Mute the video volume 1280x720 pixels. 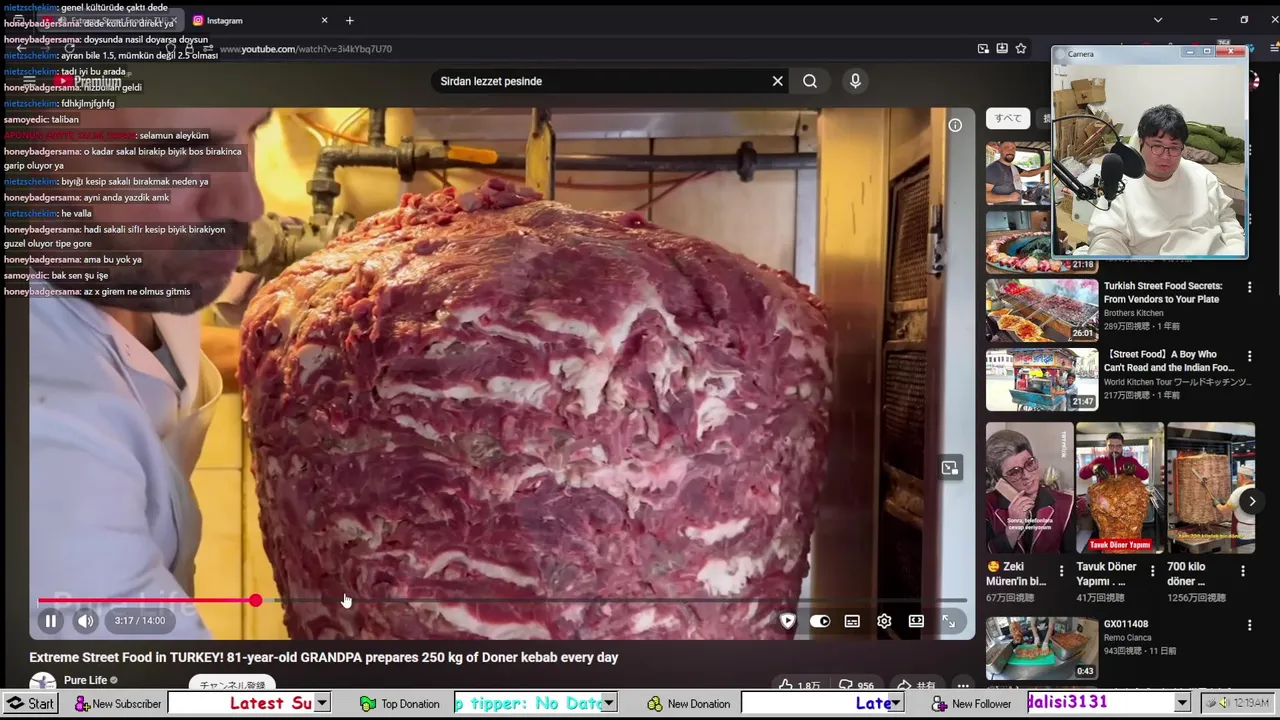click(86, 621)
